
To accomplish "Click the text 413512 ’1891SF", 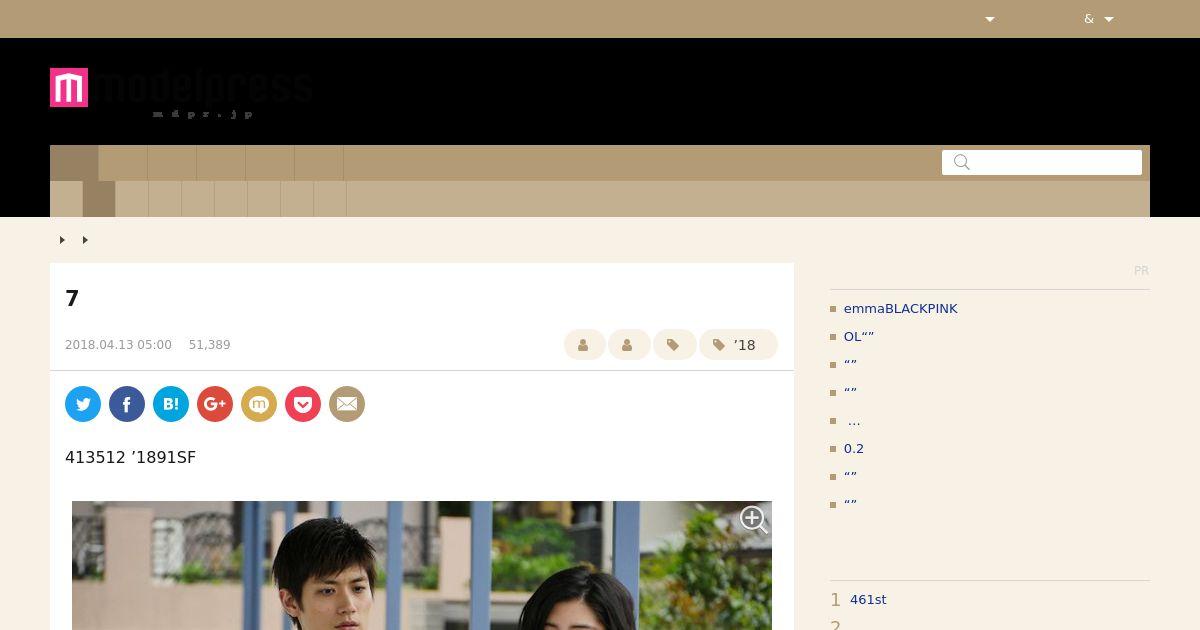I will [130, 458].
